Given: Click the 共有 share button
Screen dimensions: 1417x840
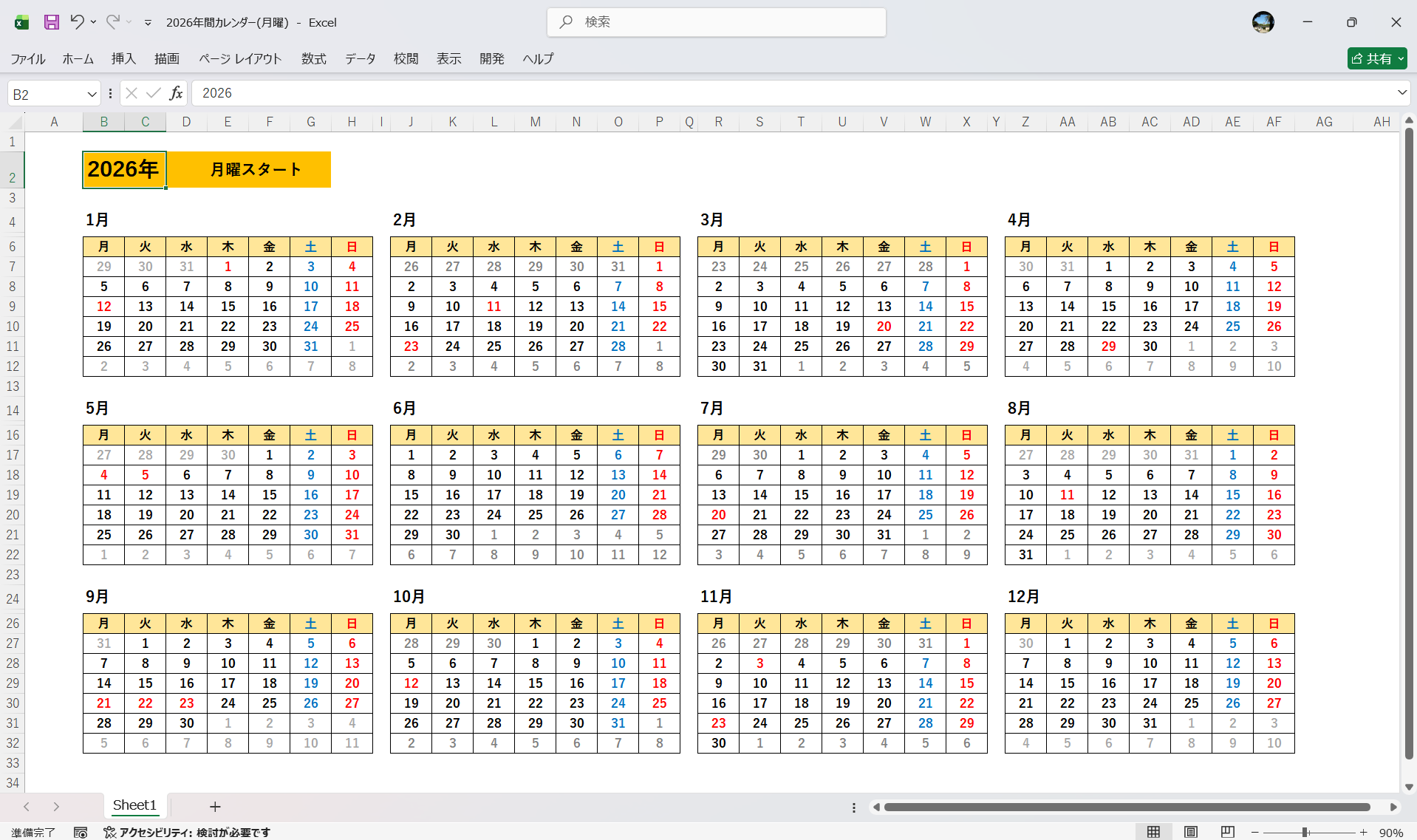Looking at the screenshot, I should 1376,58.
